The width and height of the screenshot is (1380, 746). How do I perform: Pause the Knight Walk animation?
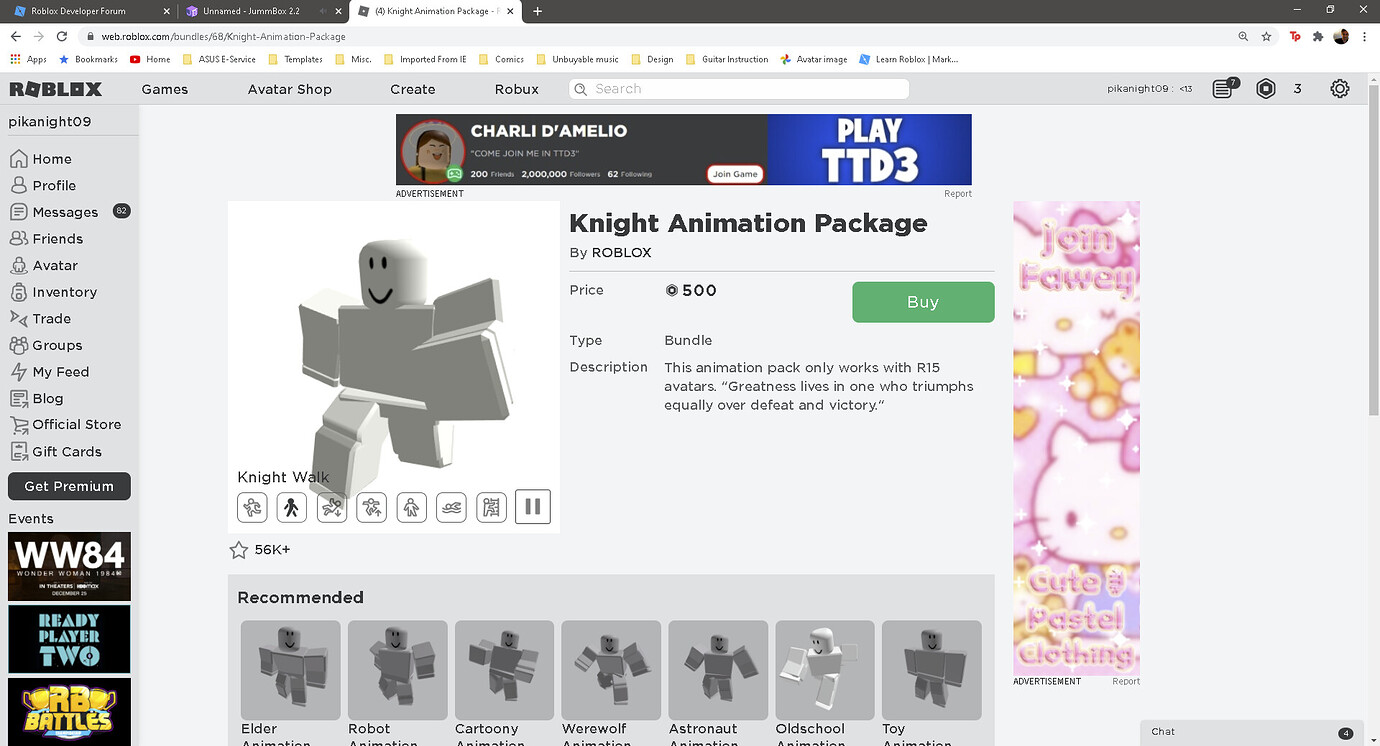(533, 507)
